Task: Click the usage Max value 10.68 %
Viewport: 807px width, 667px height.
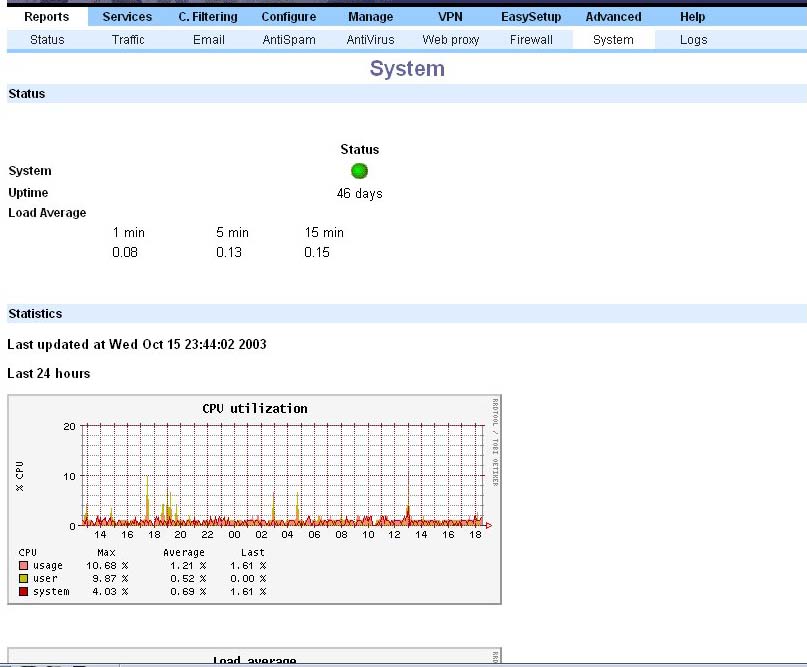Action: [107, 566]
